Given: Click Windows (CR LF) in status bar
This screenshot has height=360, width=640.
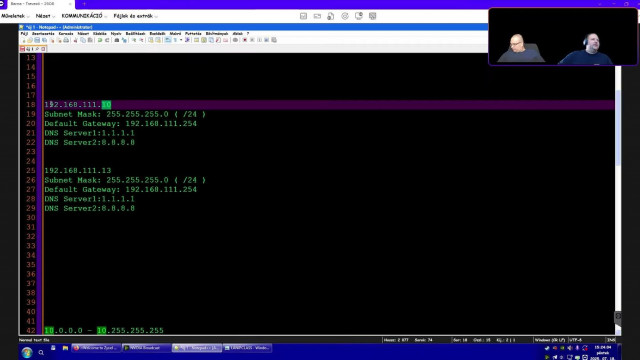Looking at the screenshot, I should click(x=550, y=340).
